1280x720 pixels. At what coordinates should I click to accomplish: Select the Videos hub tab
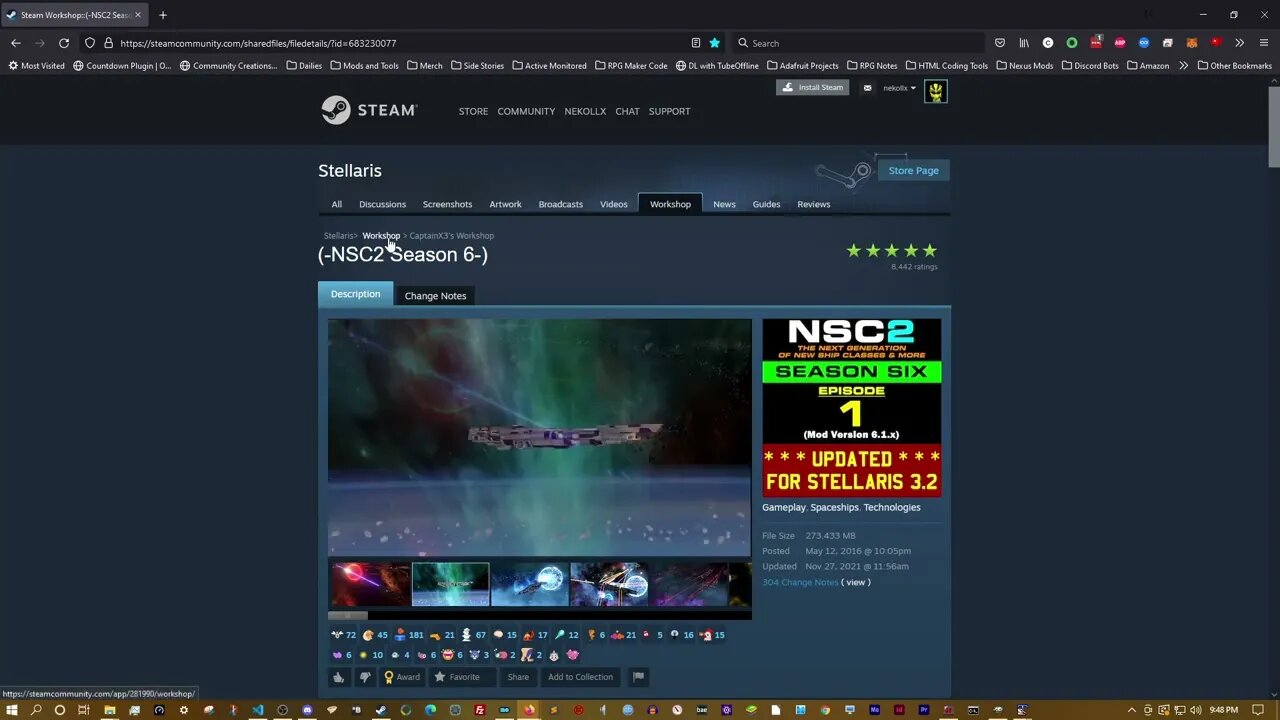[x=614, y=204]
